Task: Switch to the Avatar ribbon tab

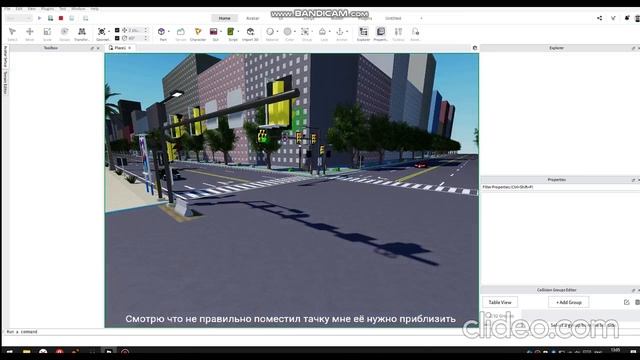Action: pyautogui.click(x=253, y=18)
